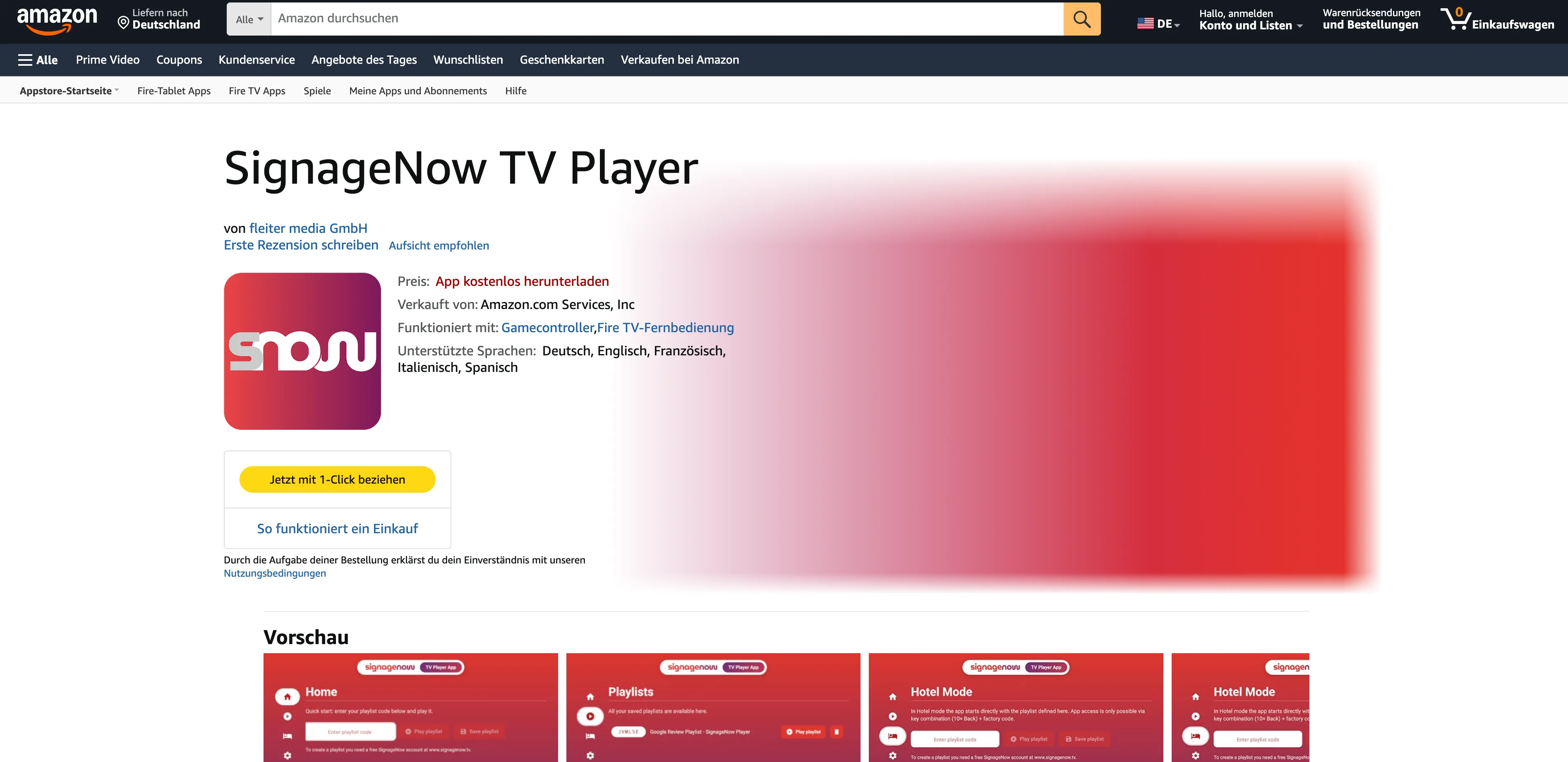
Task: Open the partially visible fourth preview
Action: (x=1240, y=707)
